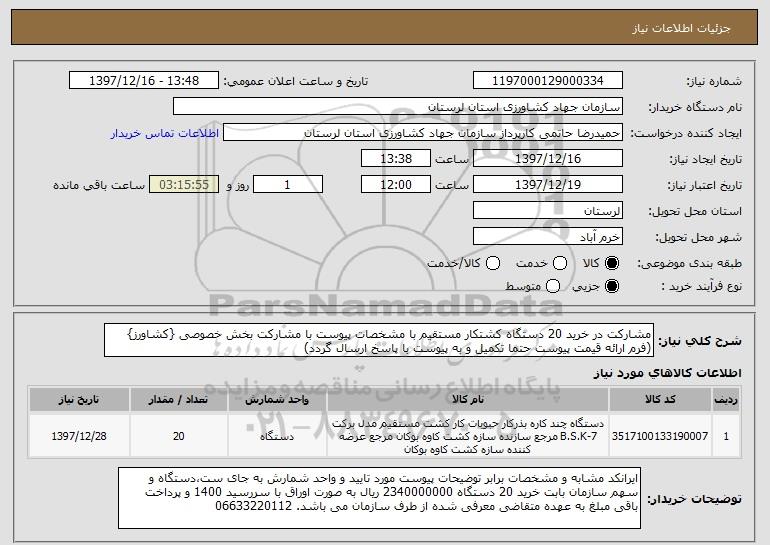The width and height of the screenshot is (770, 545).
Task: Click the unit cell دستگاه
Action: point(277,436)
